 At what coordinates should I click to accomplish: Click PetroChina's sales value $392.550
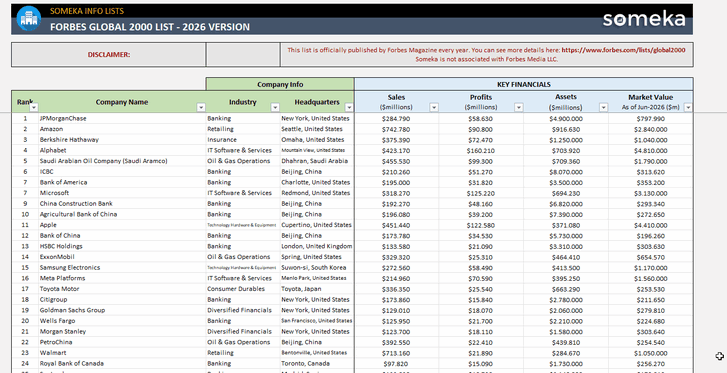tap(396, 342)
